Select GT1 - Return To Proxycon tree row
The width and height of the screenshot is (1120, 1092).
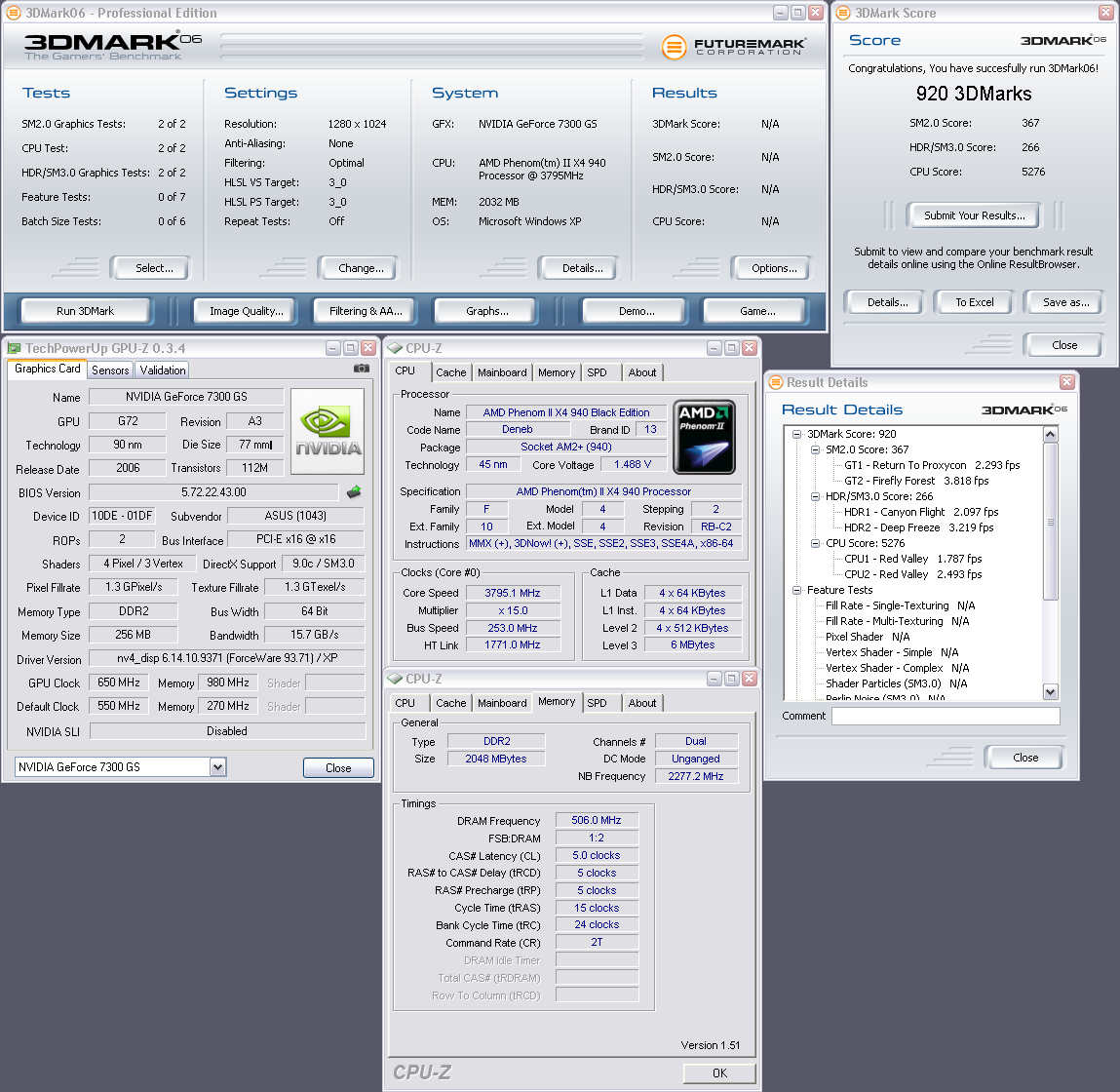click(x=932, y=465)
